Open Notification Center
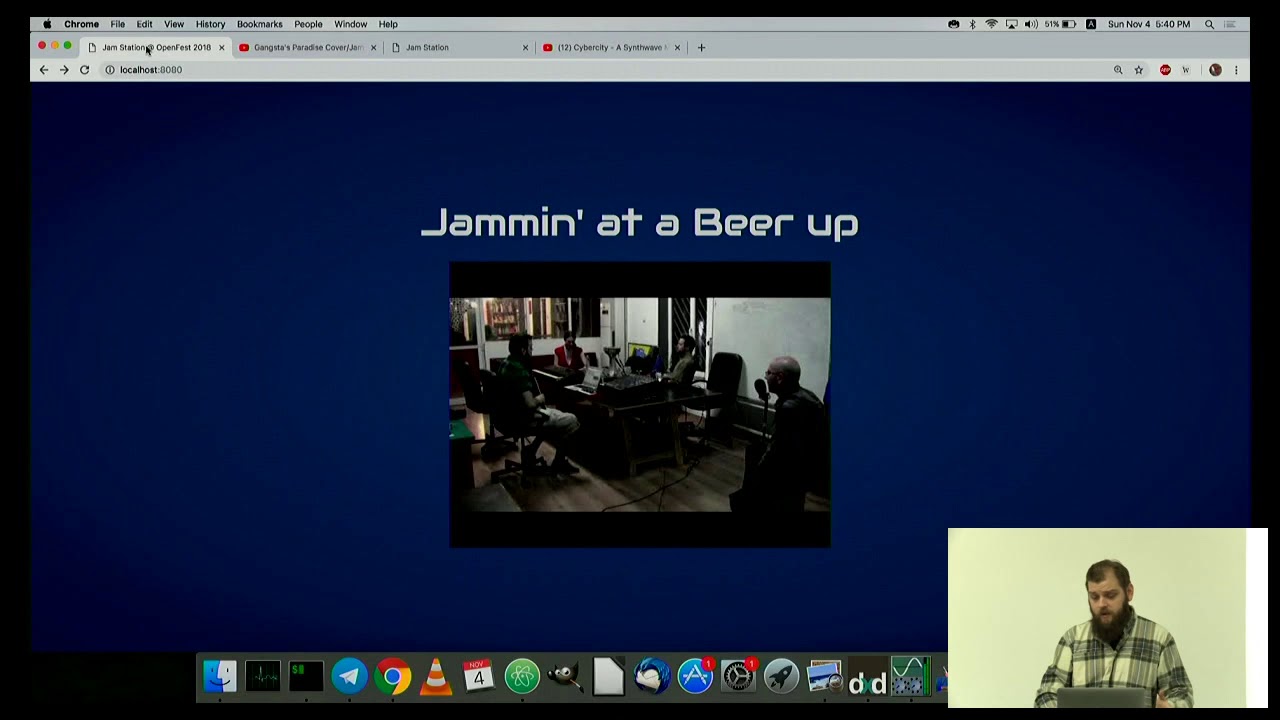 (x=1232, y=24)
